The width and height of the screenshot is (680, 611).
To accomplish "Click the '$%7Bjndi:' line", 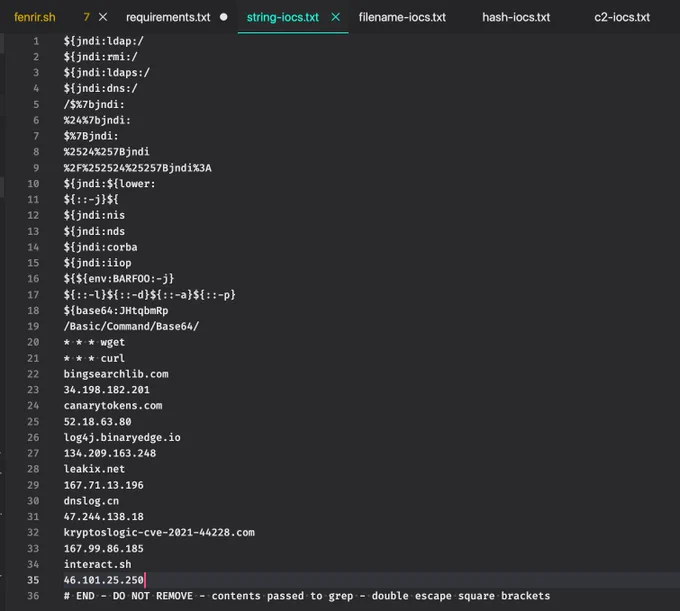I will click(x=91, y=136).
